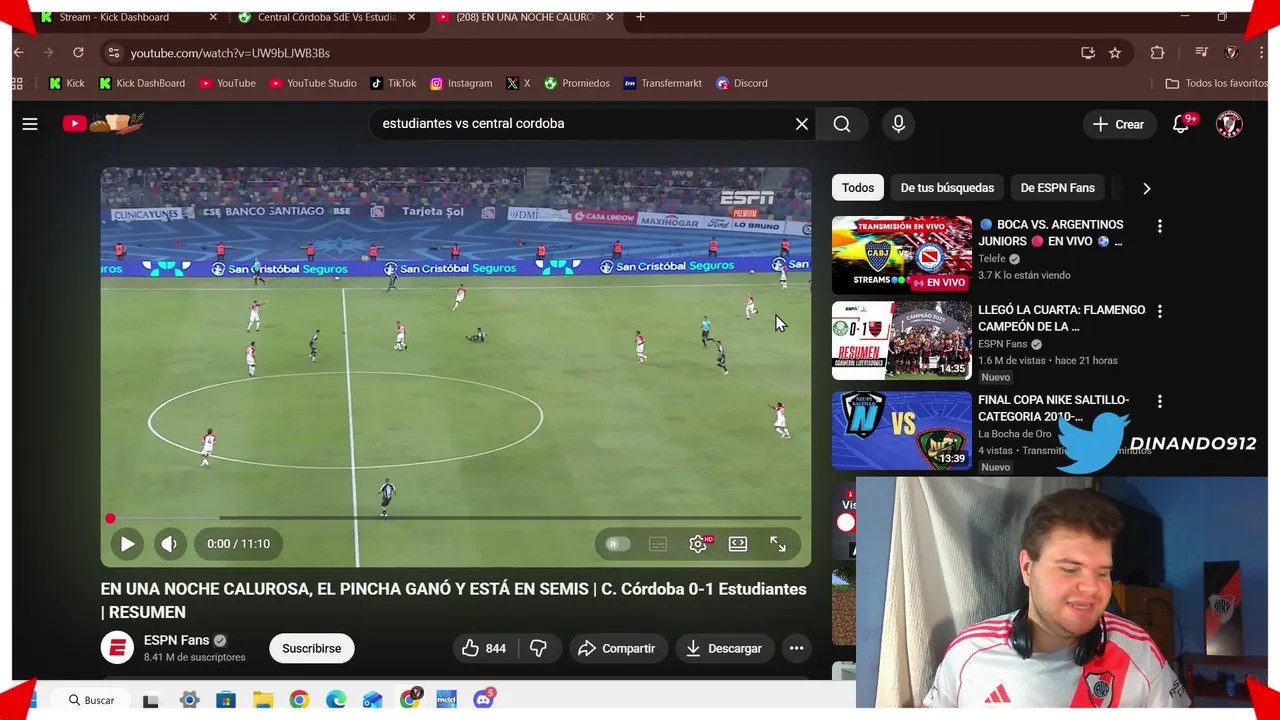This screenshot has height=720, width=1280.
Task: Reload the current page
Action: (x=78, y=53)
